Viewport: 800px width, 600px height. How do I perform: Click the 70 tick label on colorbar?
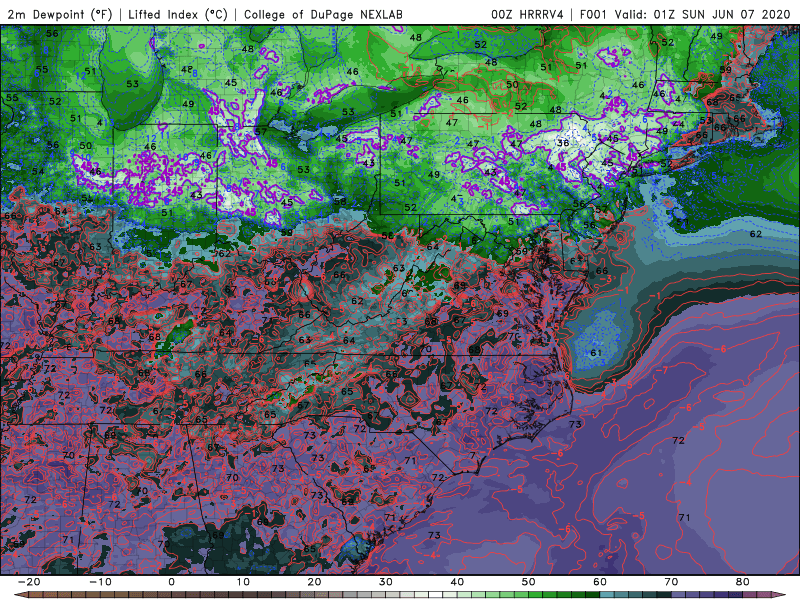[x=671, y=582]
